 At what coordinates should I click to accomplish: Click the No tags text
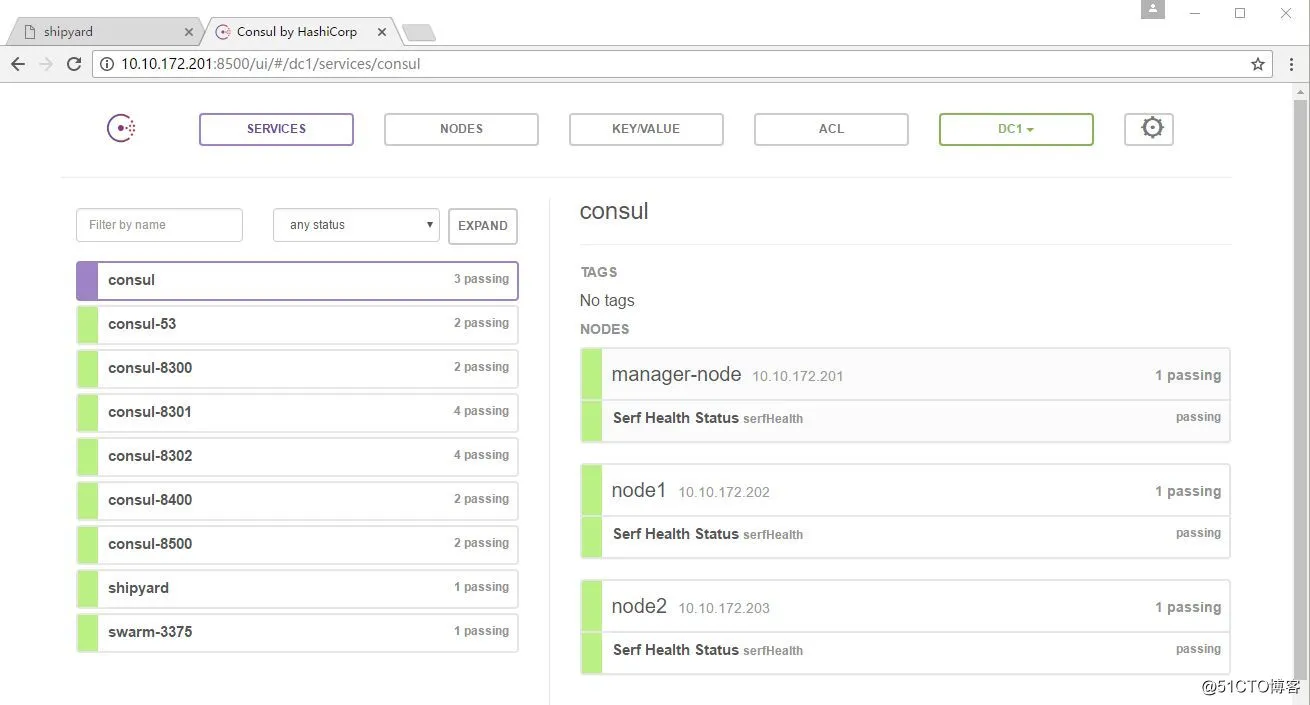click(x=607, y=301)
